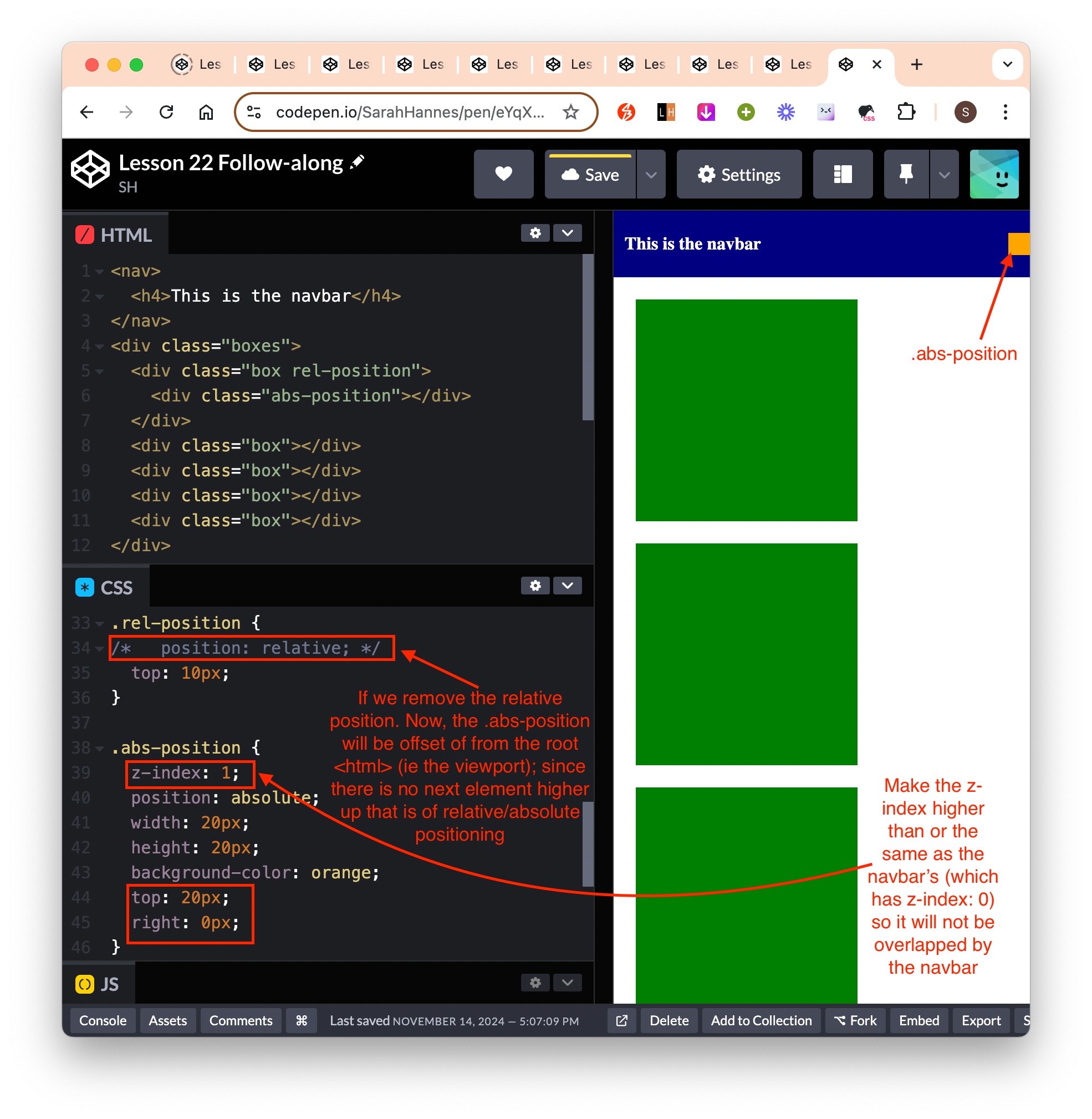The width and height of the screenshot is (1092, 1119).
Task: Go forward in browser history
Action: pos(126,112)
